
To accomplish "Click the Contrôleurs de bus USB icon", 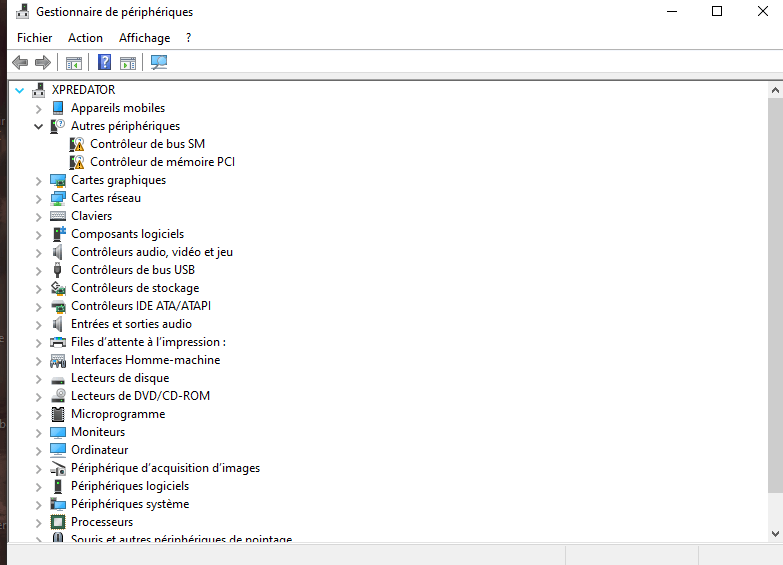I will pos(57,270).
